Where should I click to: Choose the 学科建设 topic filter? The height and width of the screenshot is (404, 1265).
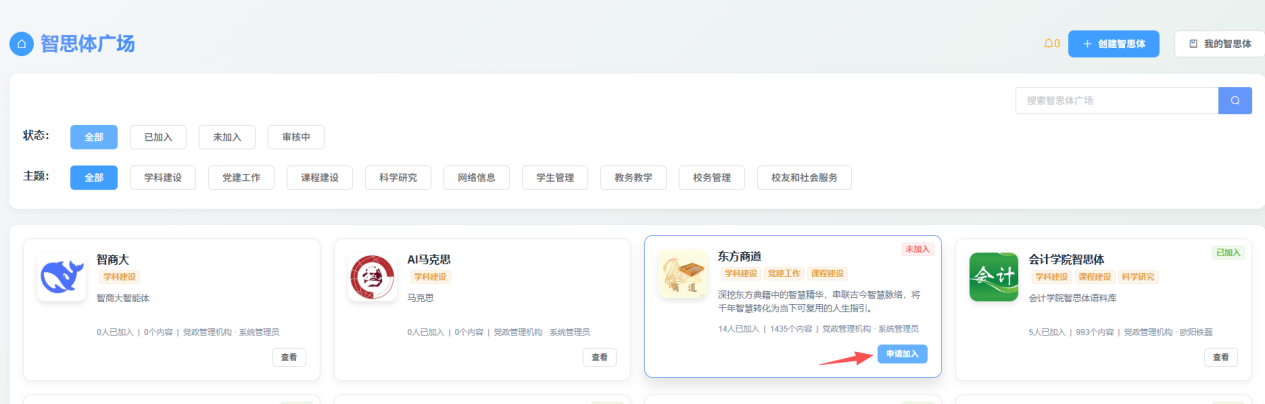[x=162, y=178]
